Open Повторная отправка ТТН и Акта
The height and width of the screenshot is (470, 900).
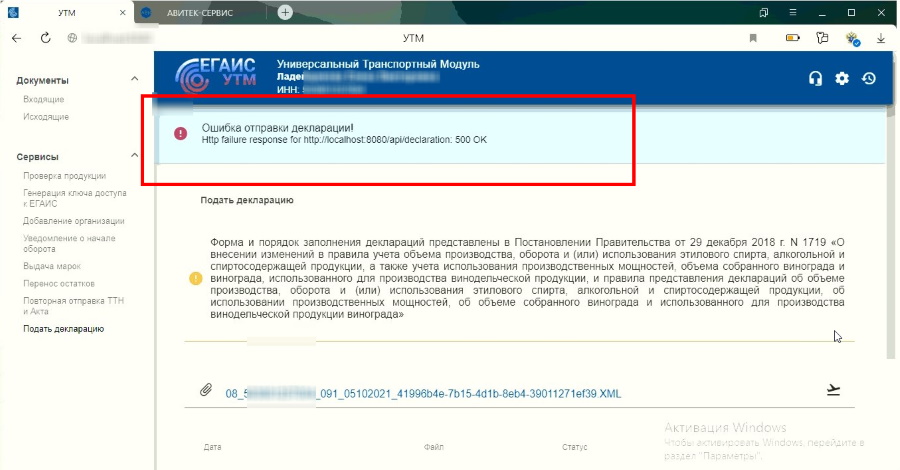pos(73,306)
